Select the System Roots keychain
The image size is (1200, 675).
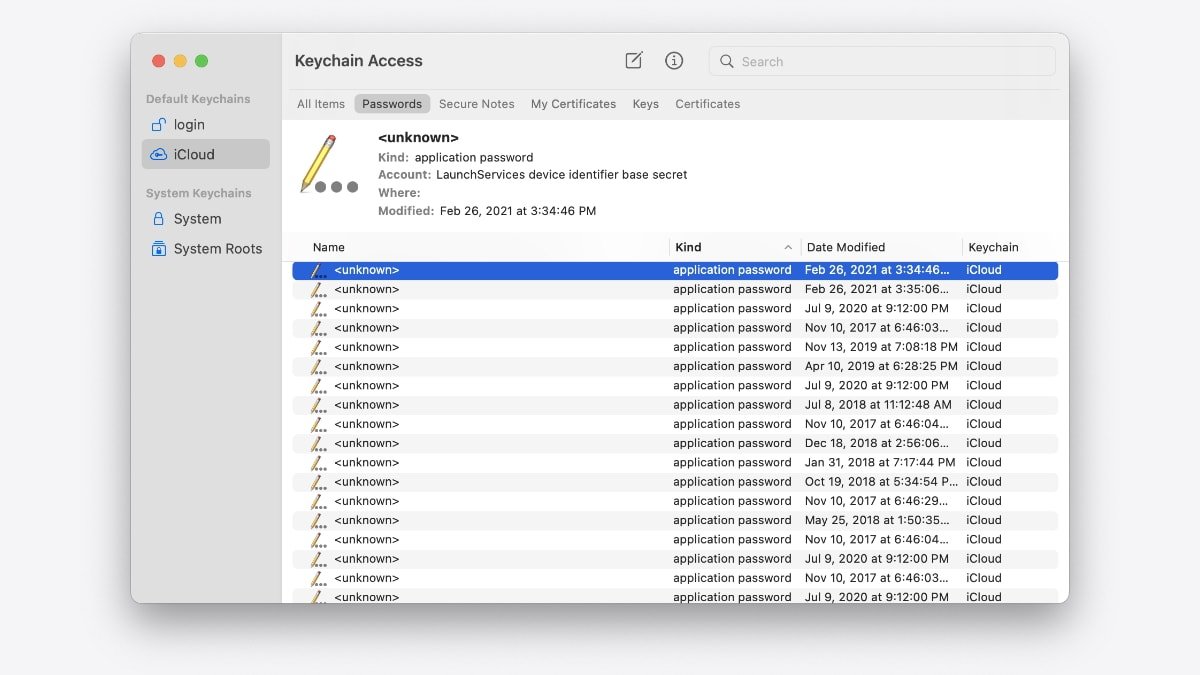[205, 249]
